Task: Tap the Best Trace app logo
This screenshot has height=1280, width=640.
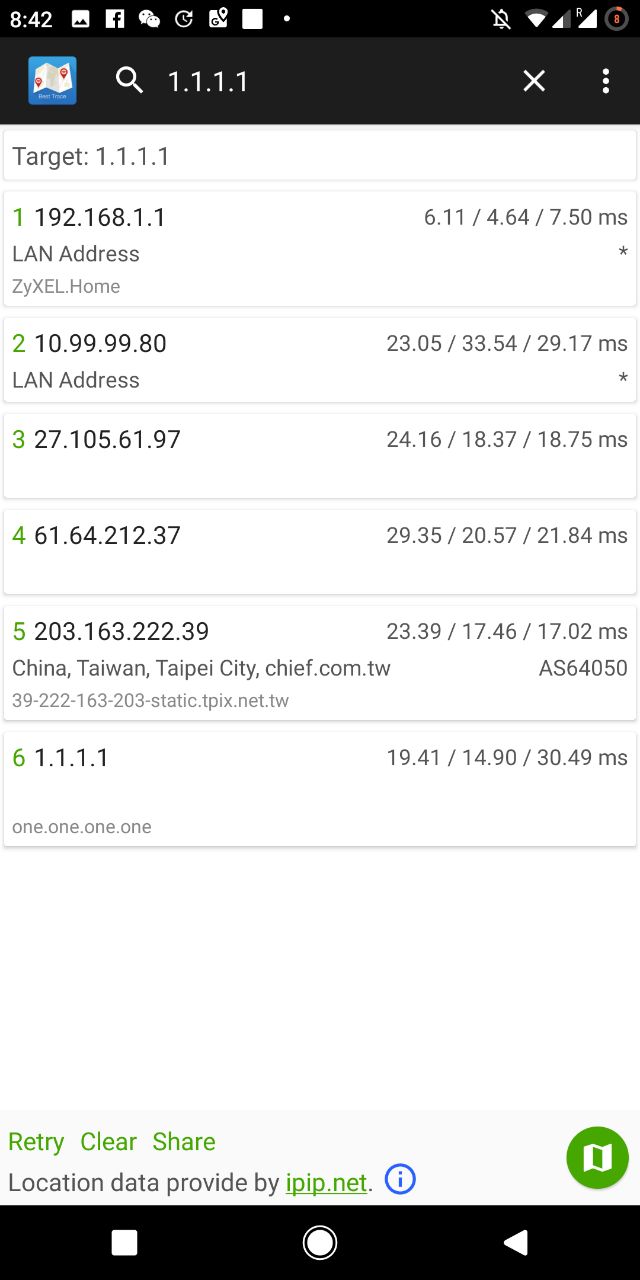Action: 52,81
